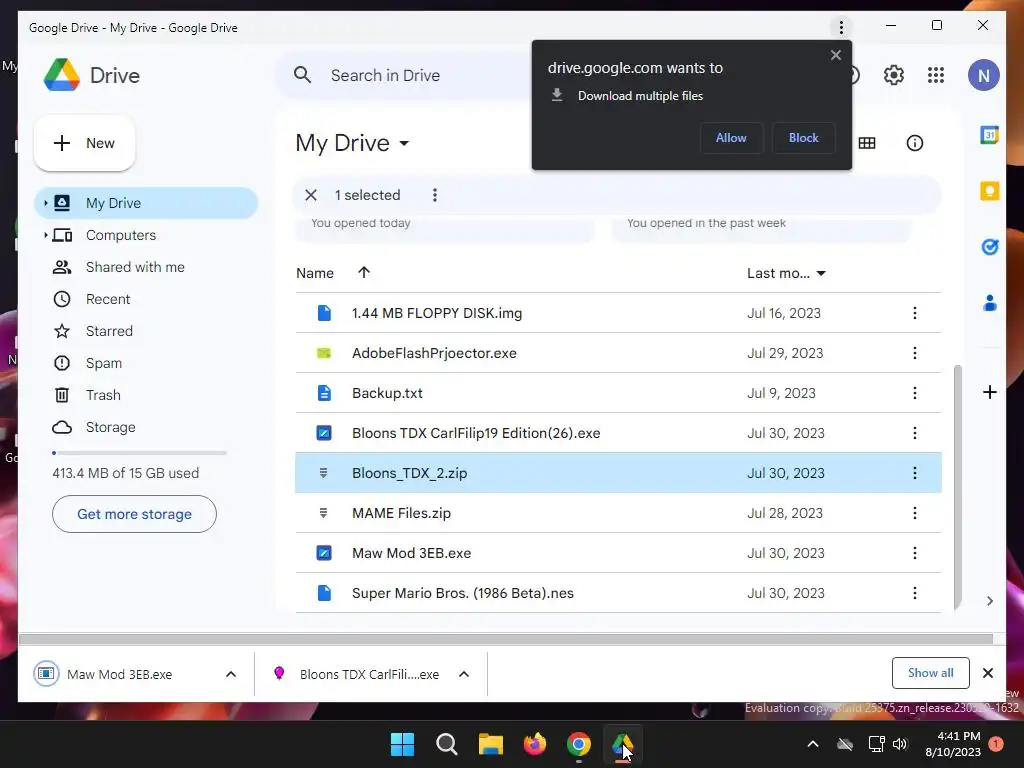Open Drive settings gear icon
Screen dimensions: 1024x768
point(893,75)
